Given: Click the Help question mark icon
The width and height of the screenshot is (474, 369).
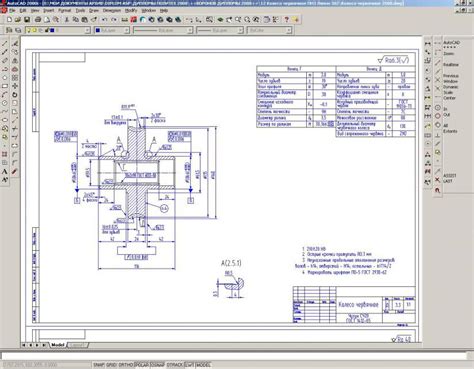Looking at the screenshot, I should [x=286, y=20].
